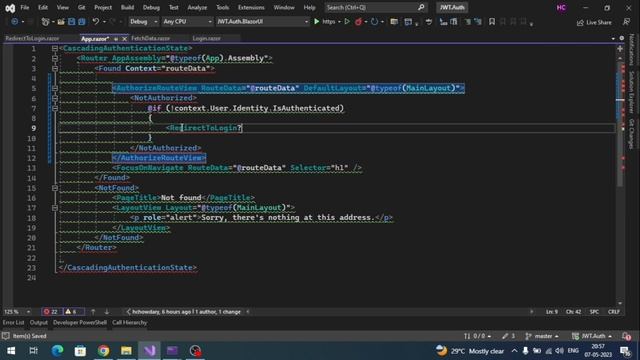Viewport: 640px width, 360px height.
Task: Open Google Chrome from taskbar
Action: (103, 351)
